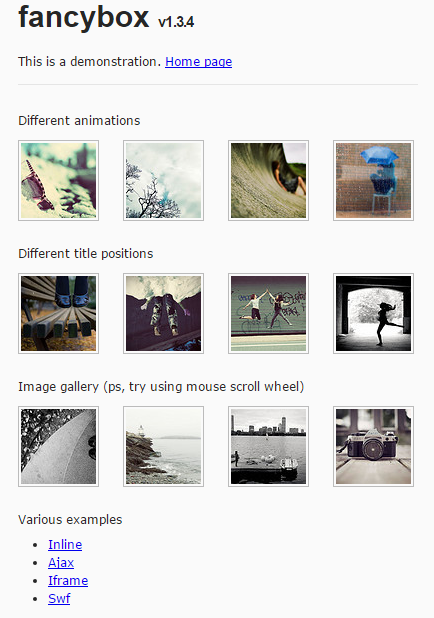The image size is (434, 618).
Task: Open the Iframe example link
Action: [x=68, y=581]
